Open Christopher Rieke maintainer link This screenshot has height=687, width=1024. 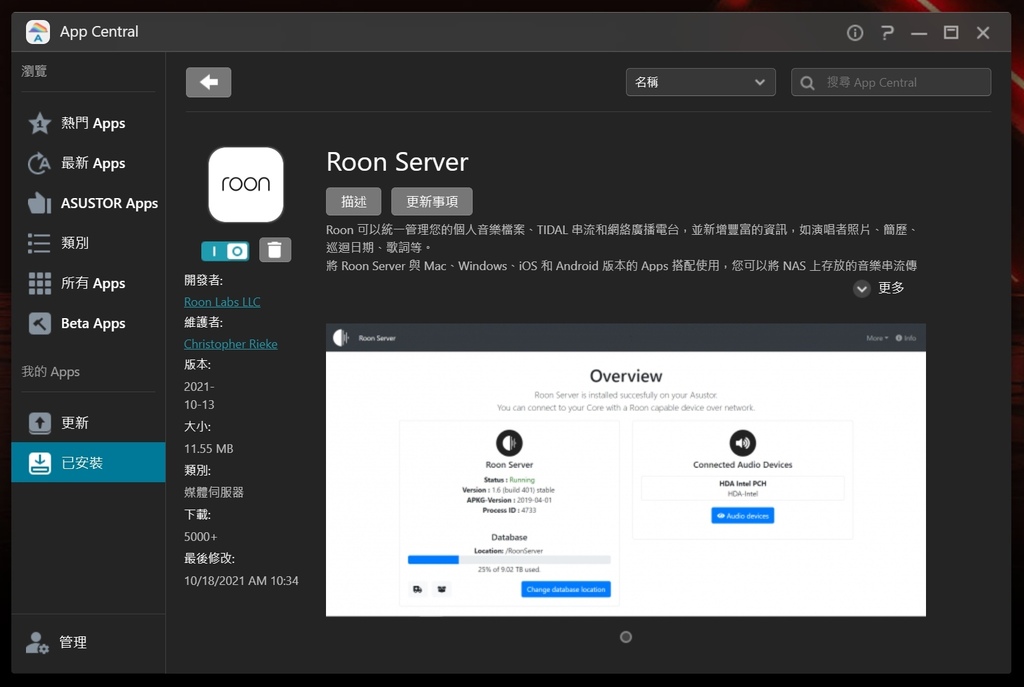[231, 344]
